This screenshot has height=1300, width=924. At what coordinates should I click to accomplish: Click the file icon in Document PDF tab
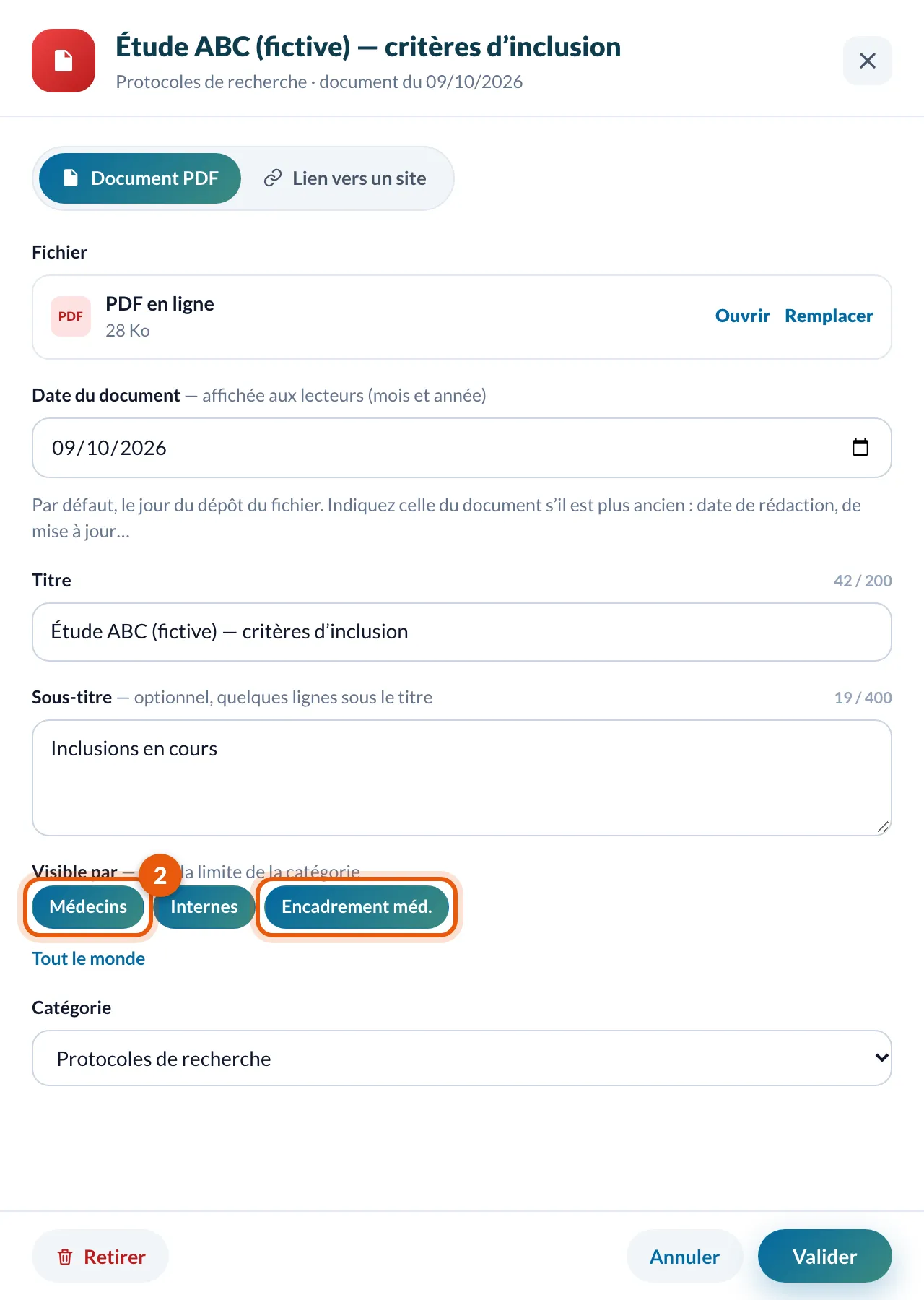click(x=71, y=178)
